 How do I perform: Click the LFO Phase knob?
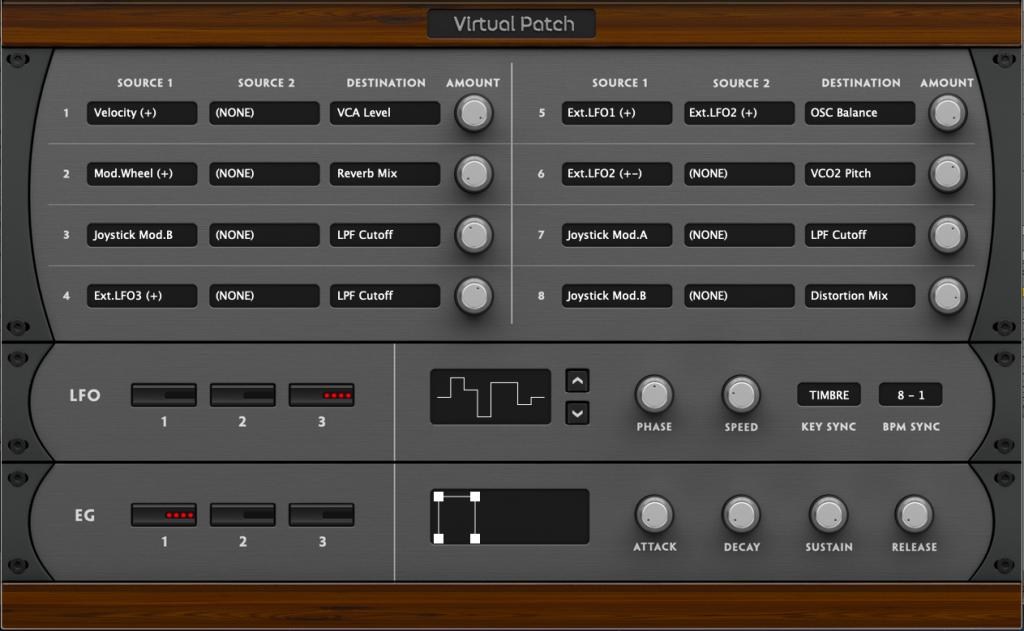coord(654,395)
